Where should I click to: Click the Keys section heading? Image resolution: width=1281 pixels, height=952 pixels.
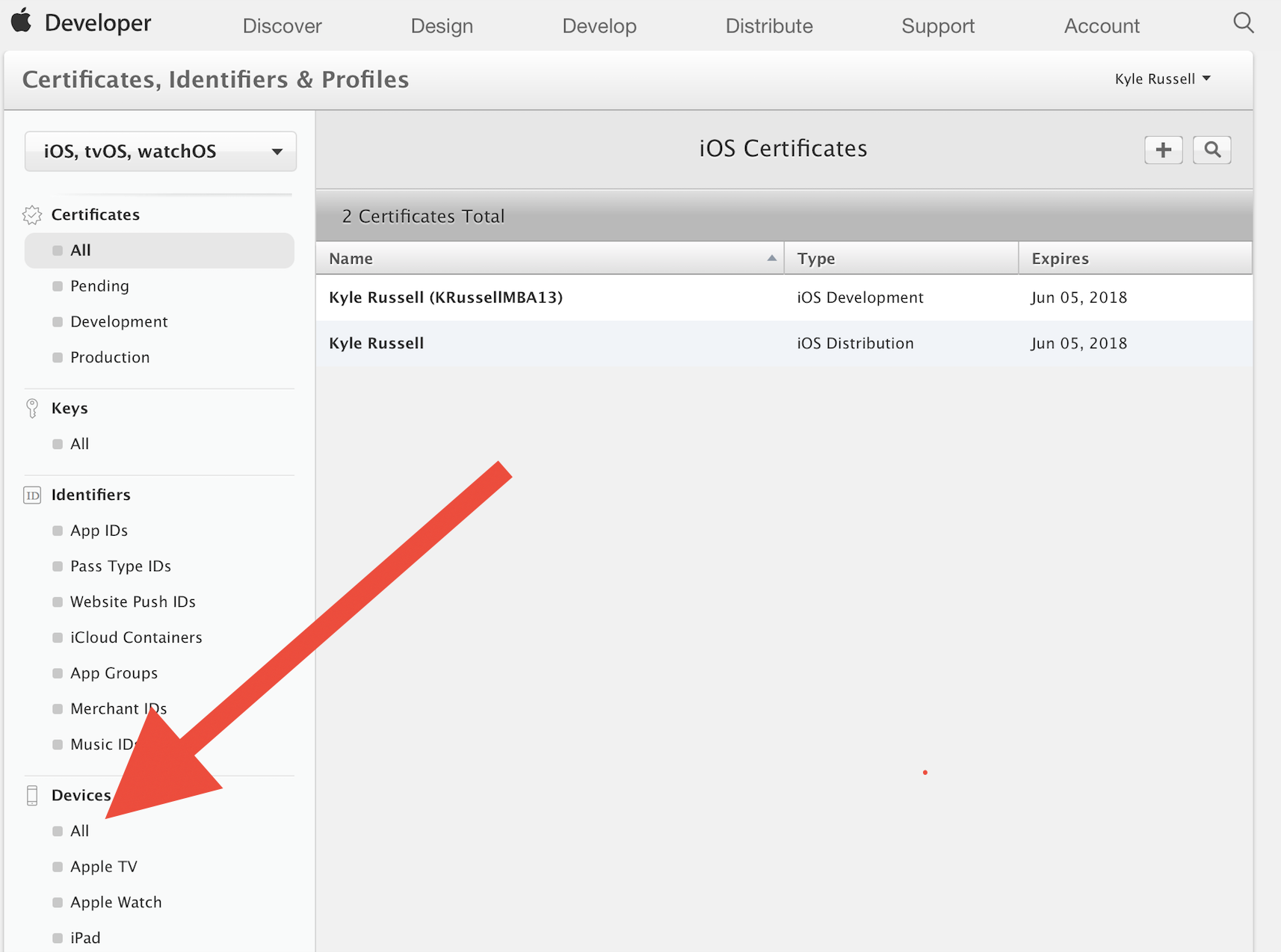[70, 409]
